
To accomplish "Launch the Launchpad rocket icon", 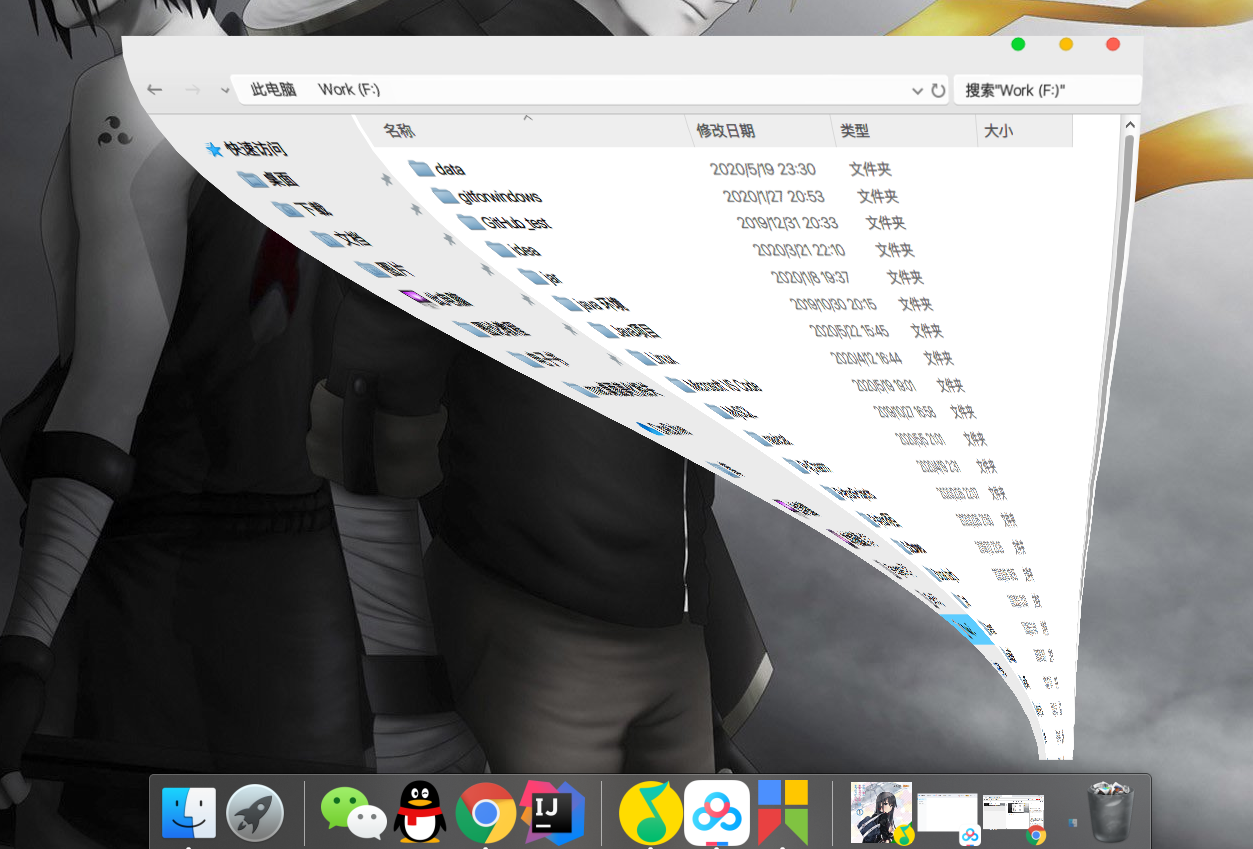I will [256, 812].
